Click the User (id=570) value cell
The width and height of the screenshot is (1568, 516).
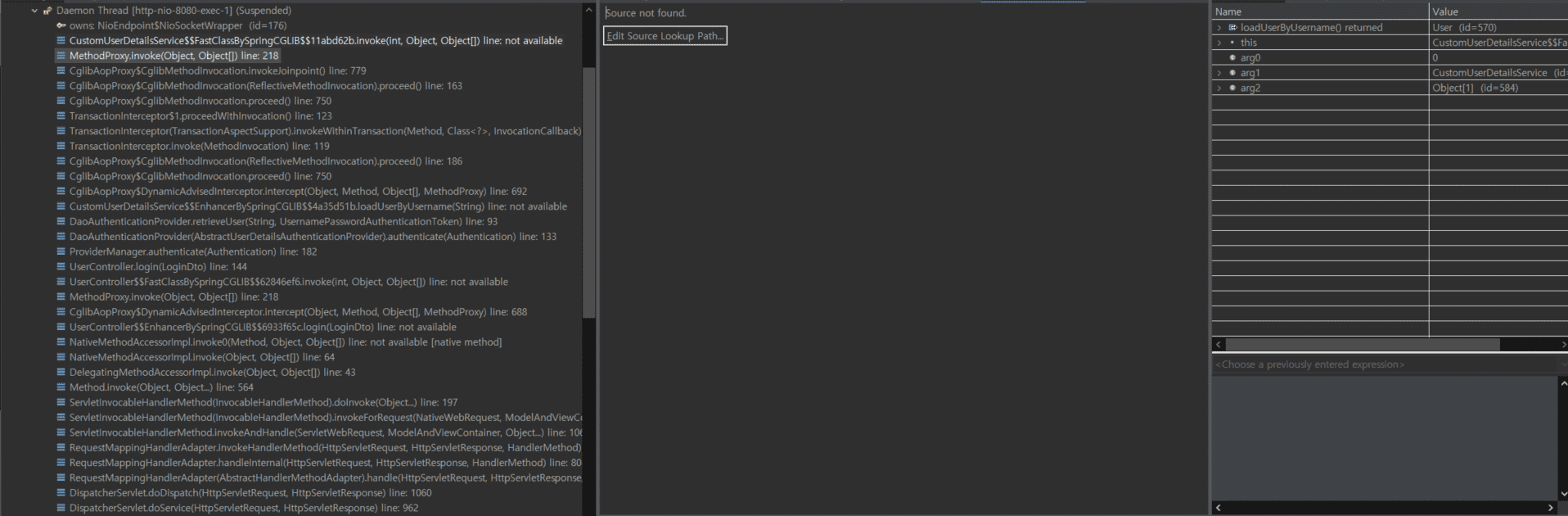point(1498,28)
